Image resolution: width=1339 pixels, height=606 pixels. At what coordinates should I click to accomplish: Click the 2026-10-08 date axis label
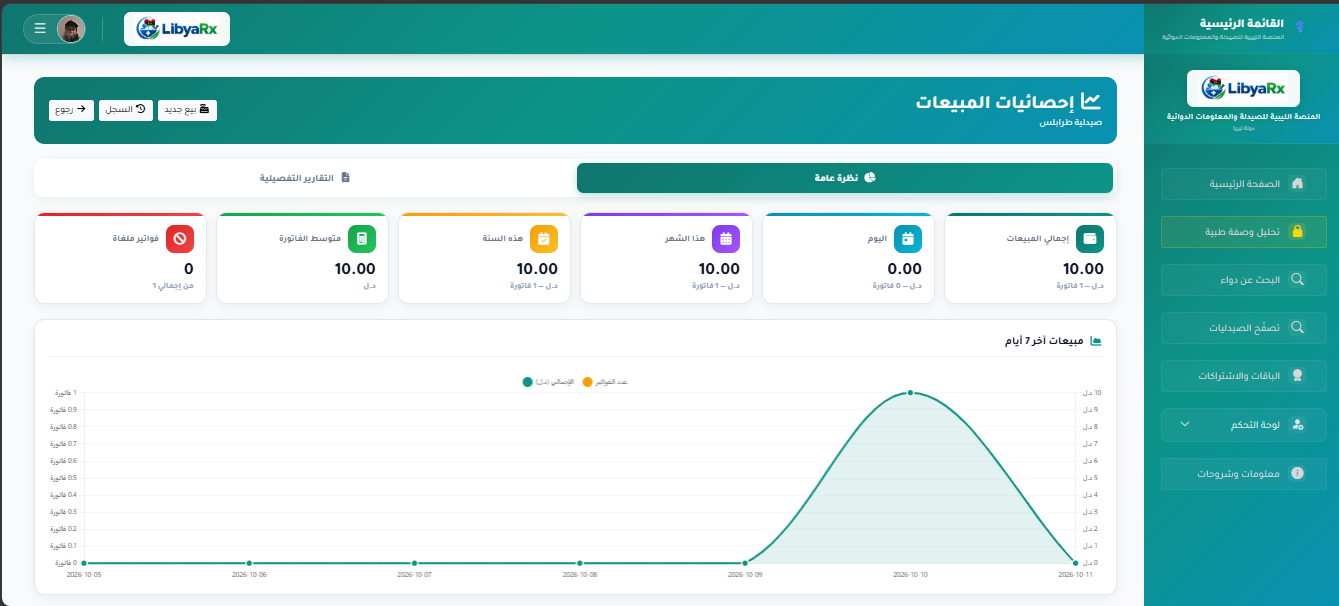(580, 575)
